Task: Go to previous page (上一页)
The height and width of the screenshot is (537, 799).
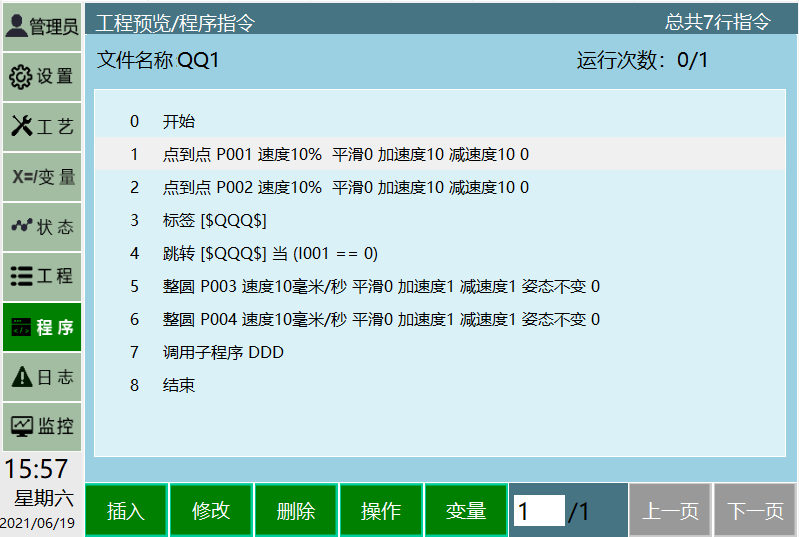Action: pos(669,511)
